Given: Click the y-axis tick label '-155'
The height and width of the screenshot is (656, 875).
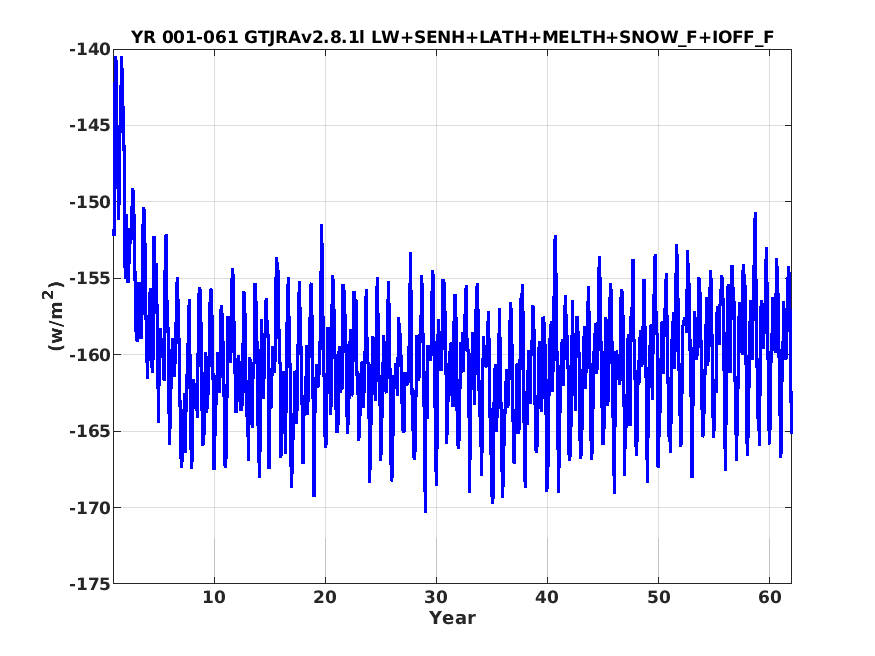Looking at the screenshot, I should tap(90, 278).
